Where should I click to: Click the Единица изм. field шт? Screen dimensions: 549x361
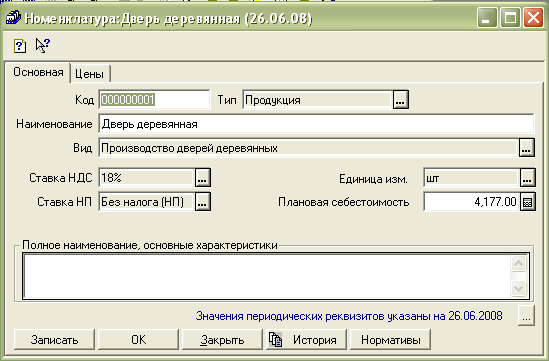pyautogui.click(x=471, y=178)
